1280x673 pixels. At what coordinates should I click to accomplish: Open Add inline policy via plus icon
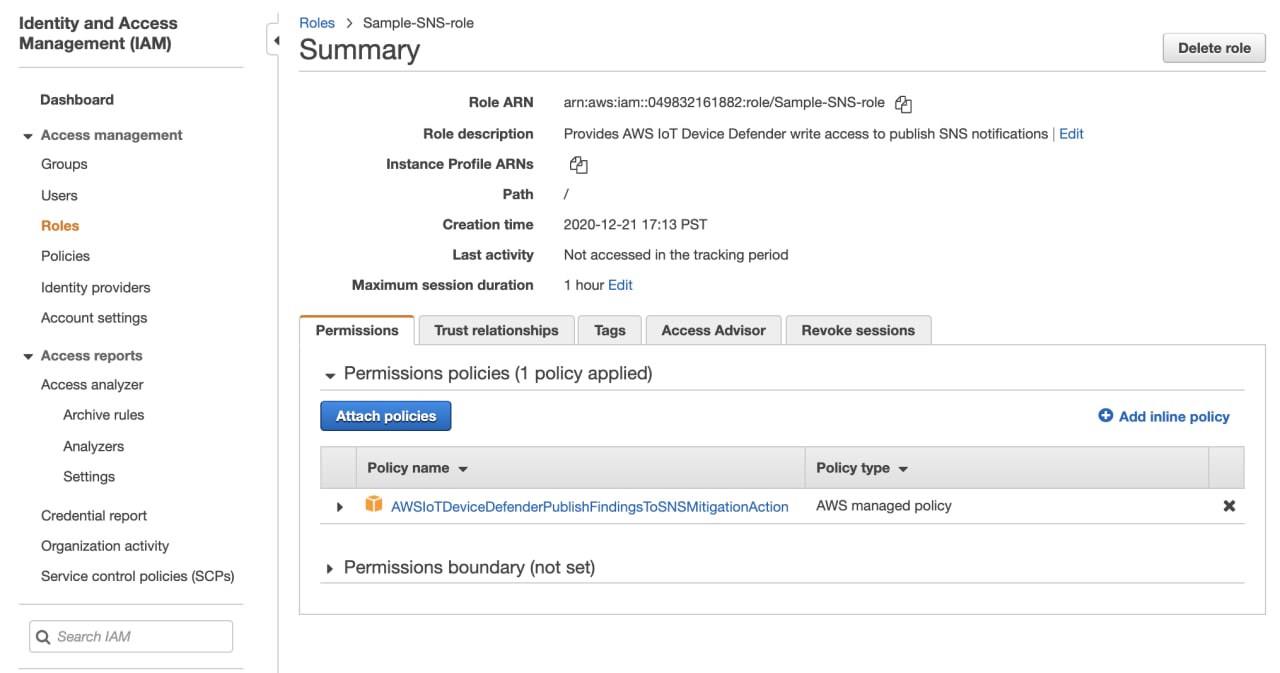(1105, 416)
